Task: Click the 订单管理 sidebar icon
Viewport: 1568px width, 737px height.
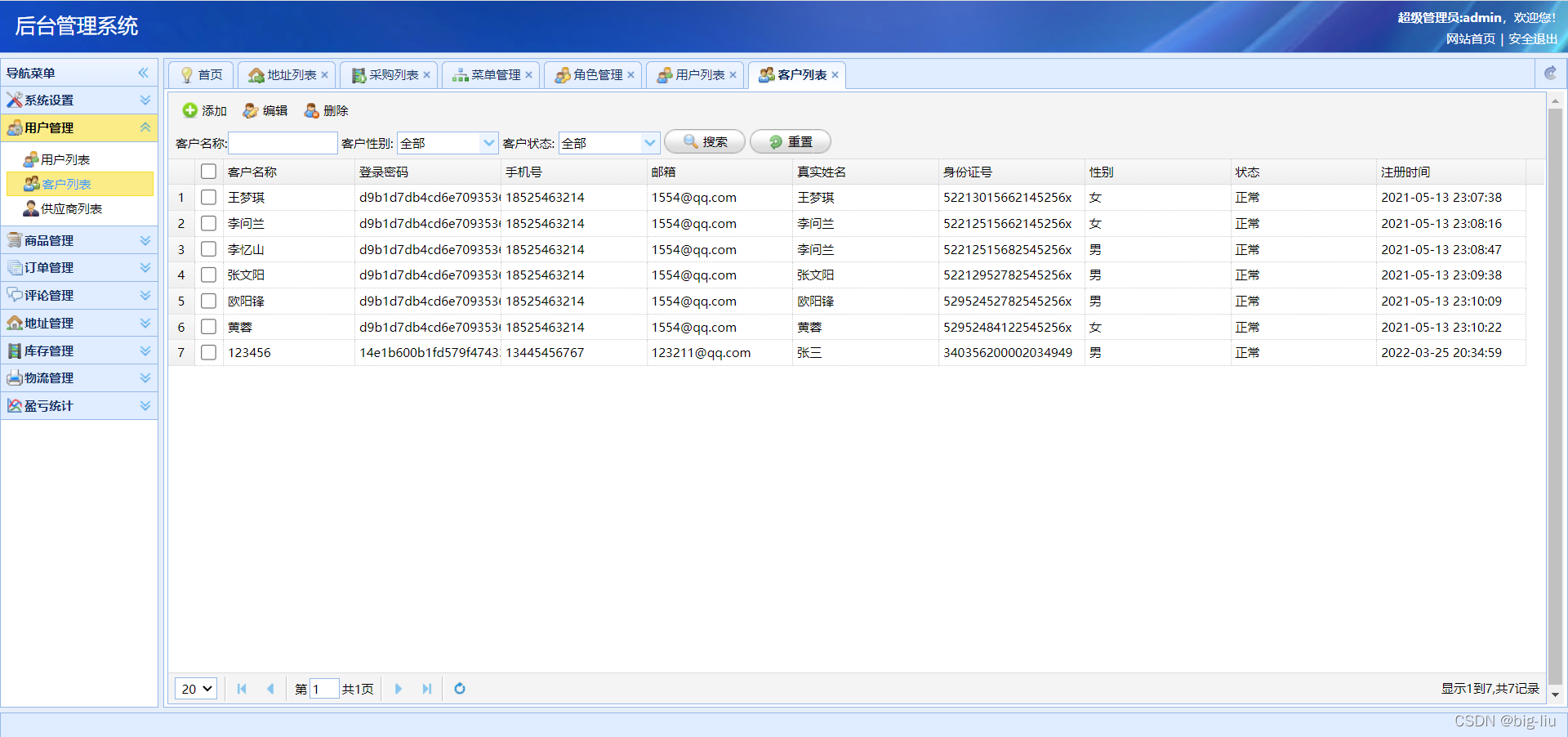Action: [15, 267]
